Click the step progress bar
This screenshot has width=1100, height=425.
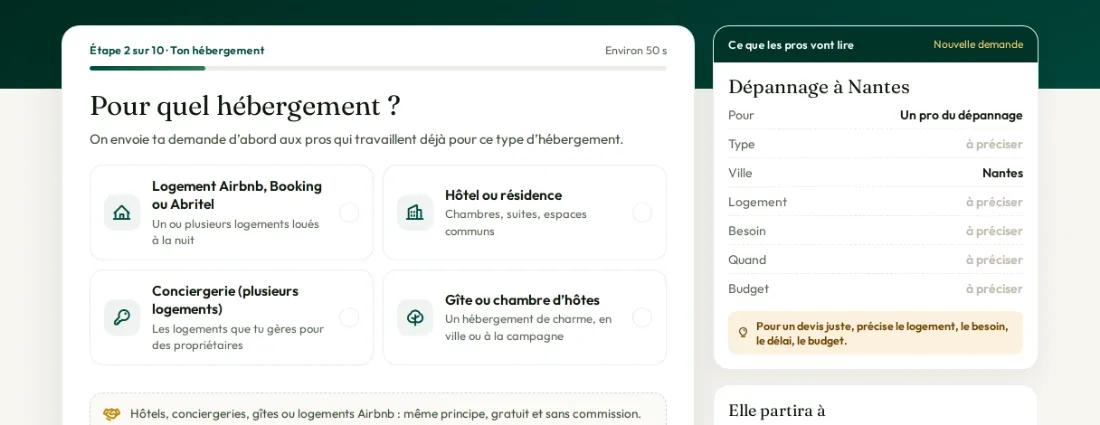(378, 68)
